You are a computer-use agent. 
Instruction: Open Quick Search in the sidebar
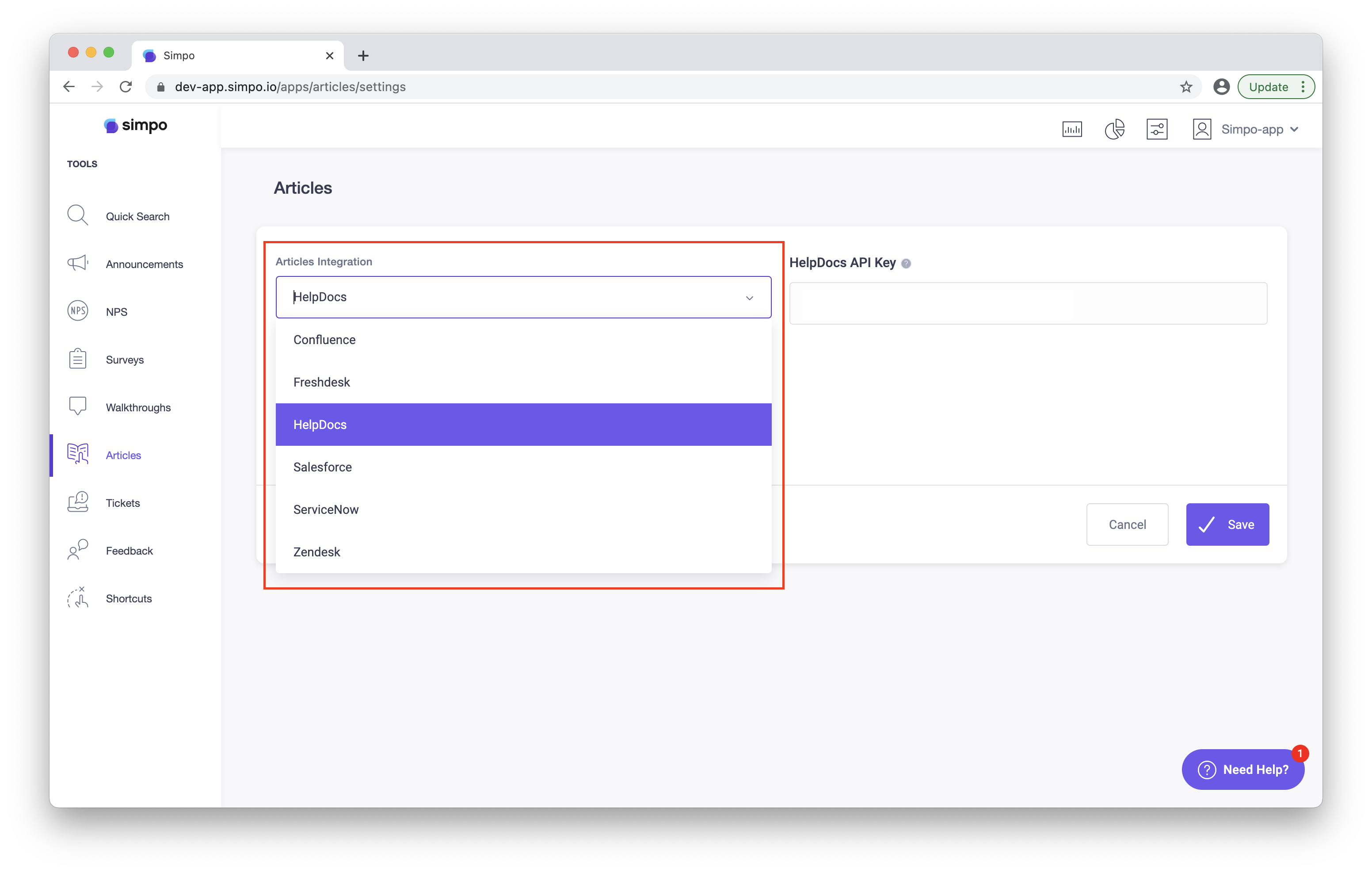coord(137,216)
